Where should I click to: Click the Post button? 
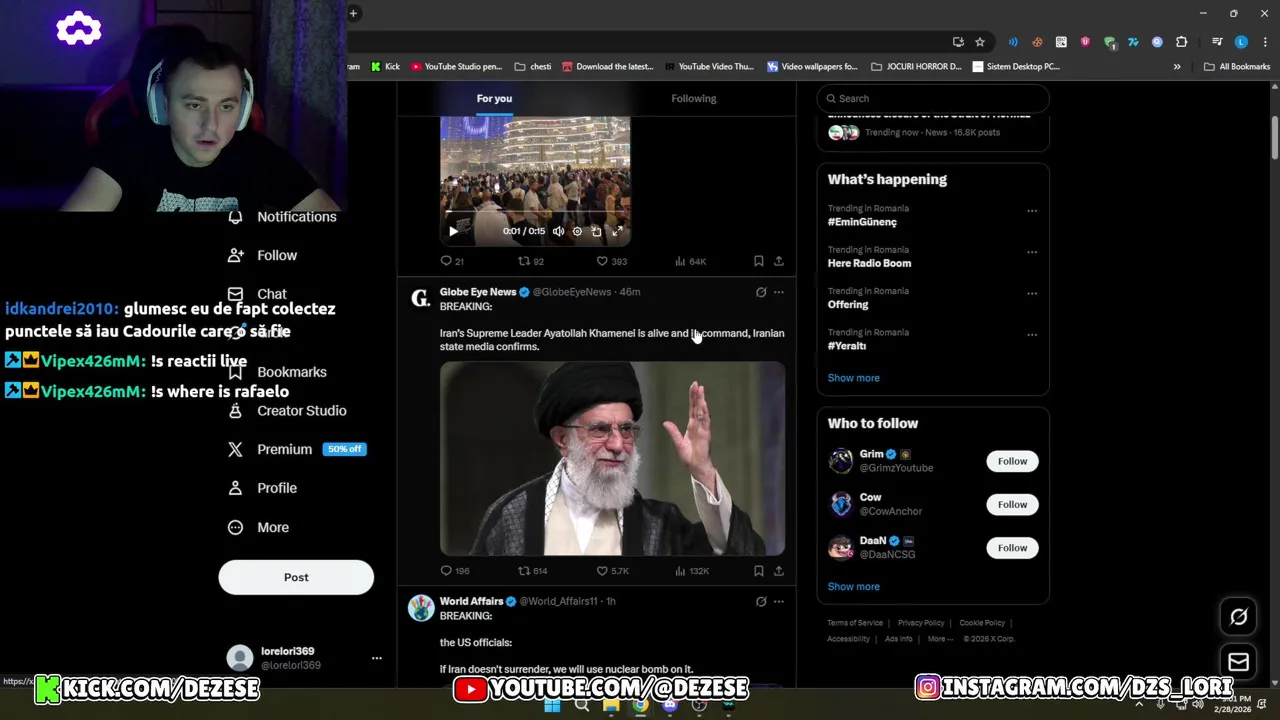(296, 577)
